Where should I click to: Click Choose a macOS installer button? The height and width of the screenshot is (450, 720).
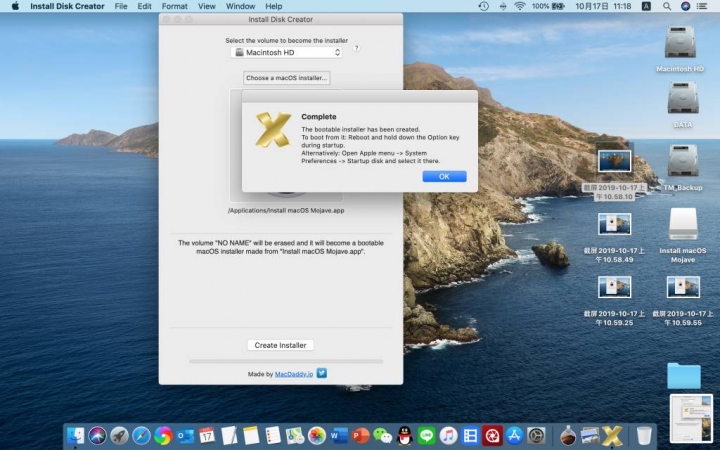coord(287,78)
